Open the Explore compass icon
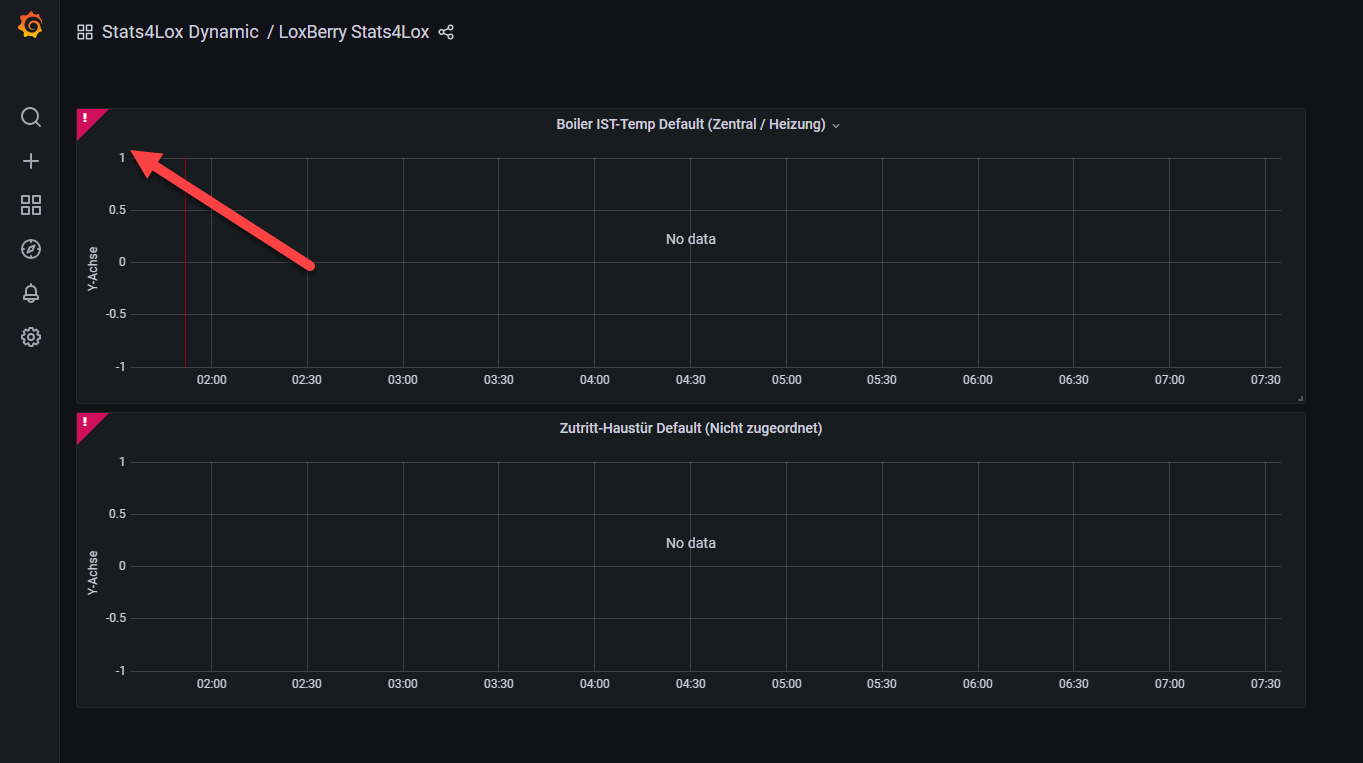Image resolution: width=1363 pixels, height=763 pixels. (x=31, y=249)
